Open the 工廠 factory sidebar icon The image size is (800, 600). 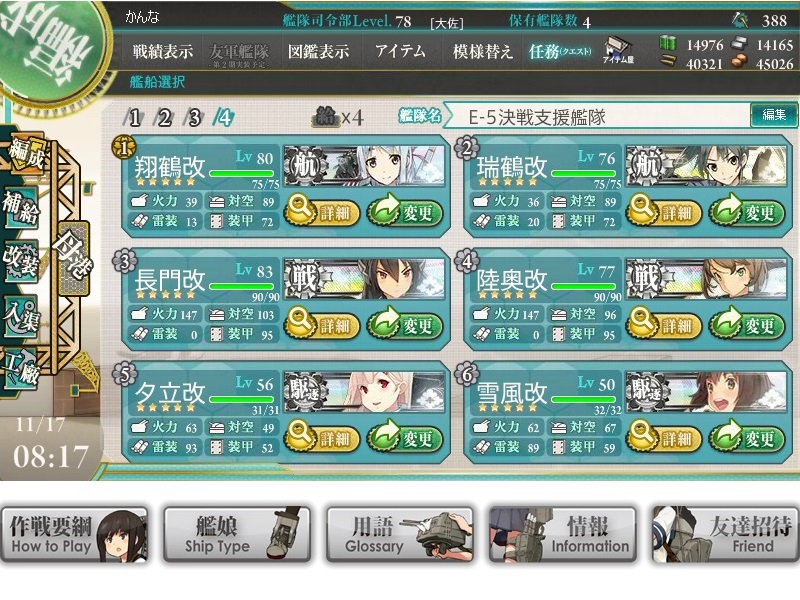tap(20, 369)
